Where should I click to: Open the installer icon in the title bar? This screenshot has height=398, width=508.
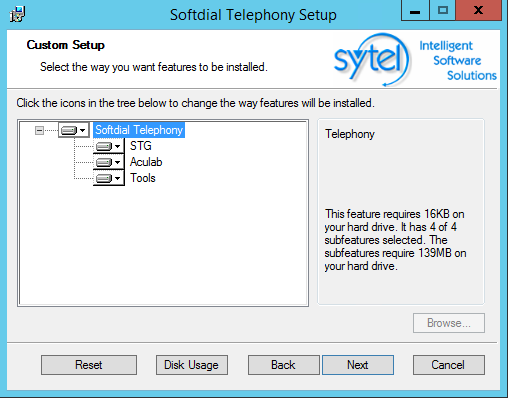coord(17,14)
